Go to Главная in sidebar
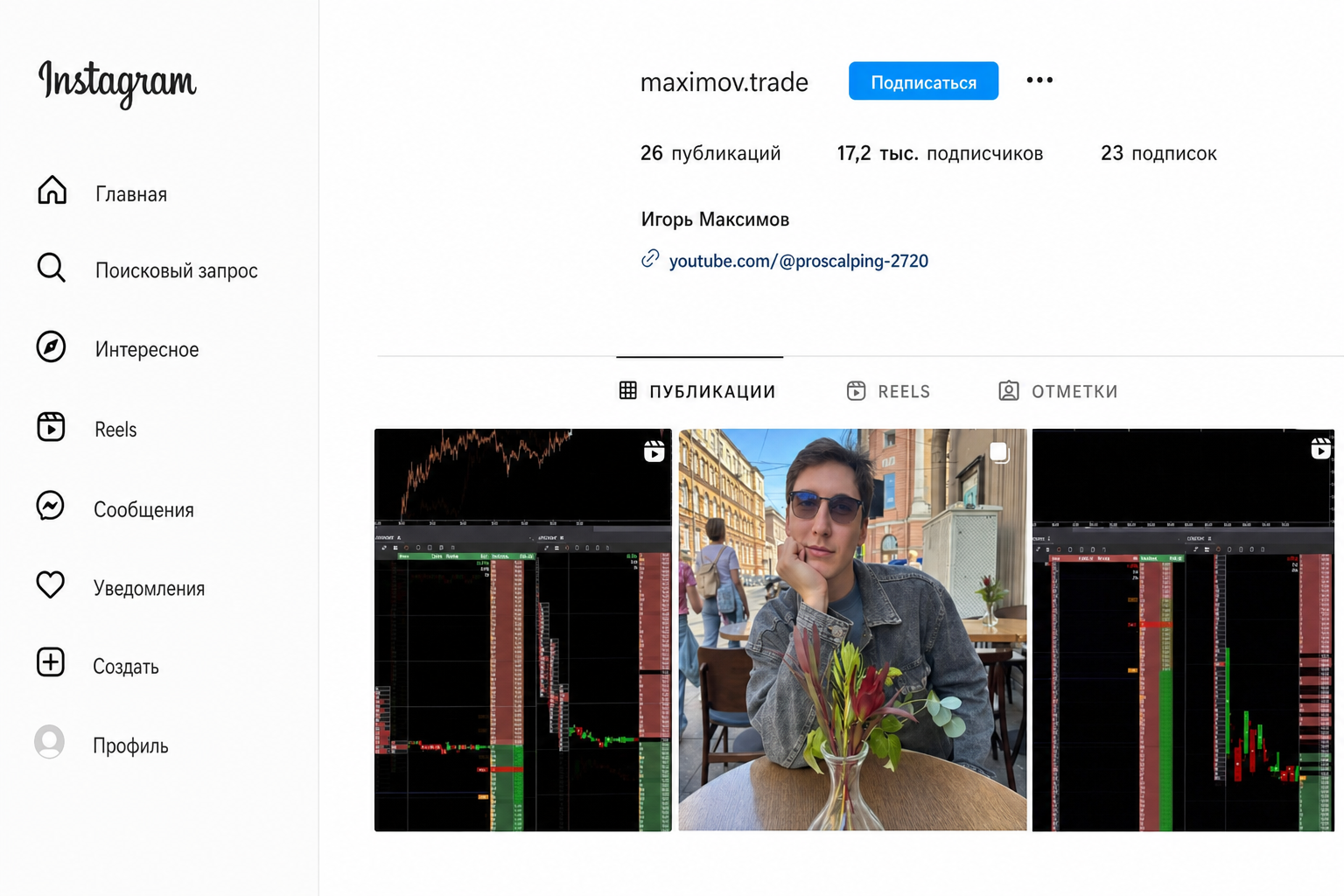 tap(131, 194)
